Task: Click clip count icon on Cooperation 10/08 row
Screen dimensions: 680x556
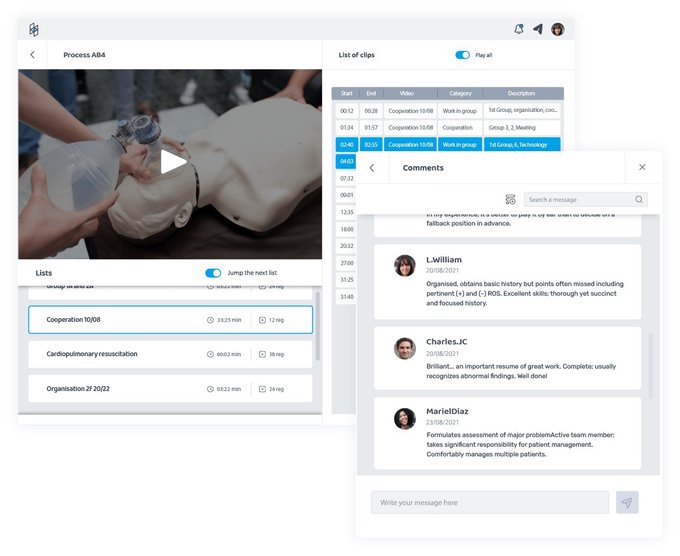Action: (262, 320)
